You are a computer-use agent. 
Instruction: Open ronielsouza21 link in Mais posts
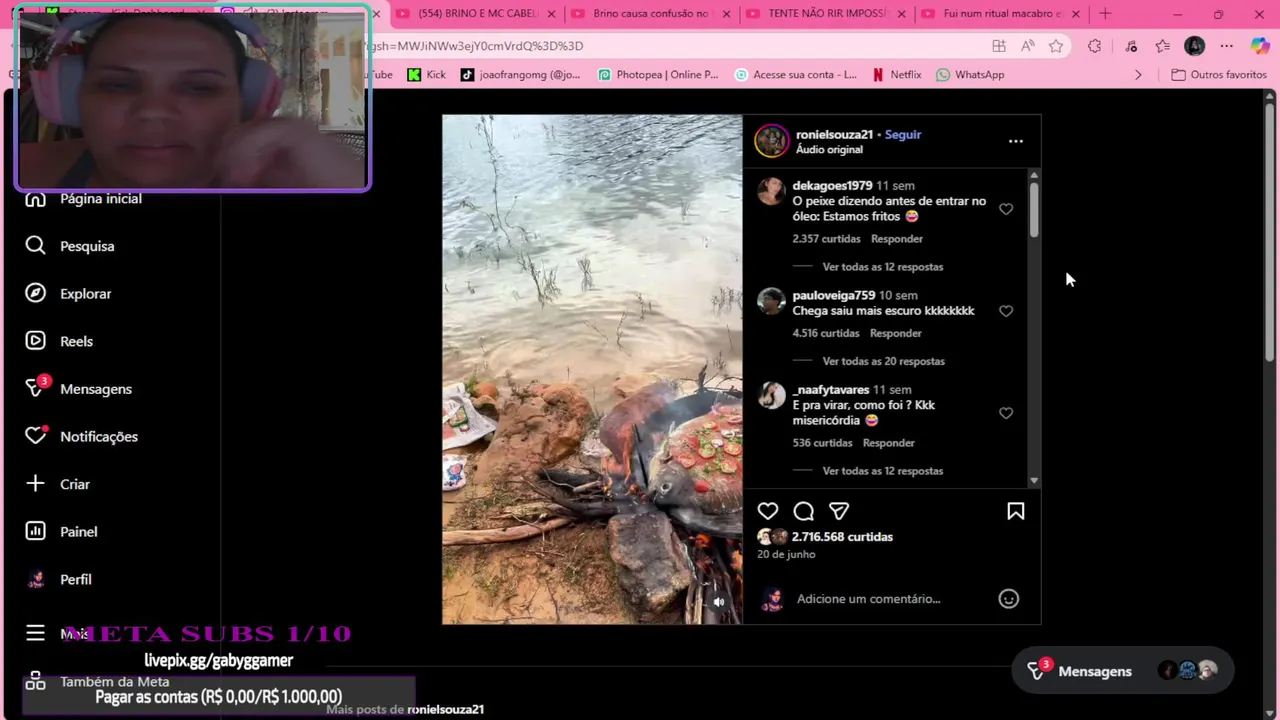click(445, 709)
